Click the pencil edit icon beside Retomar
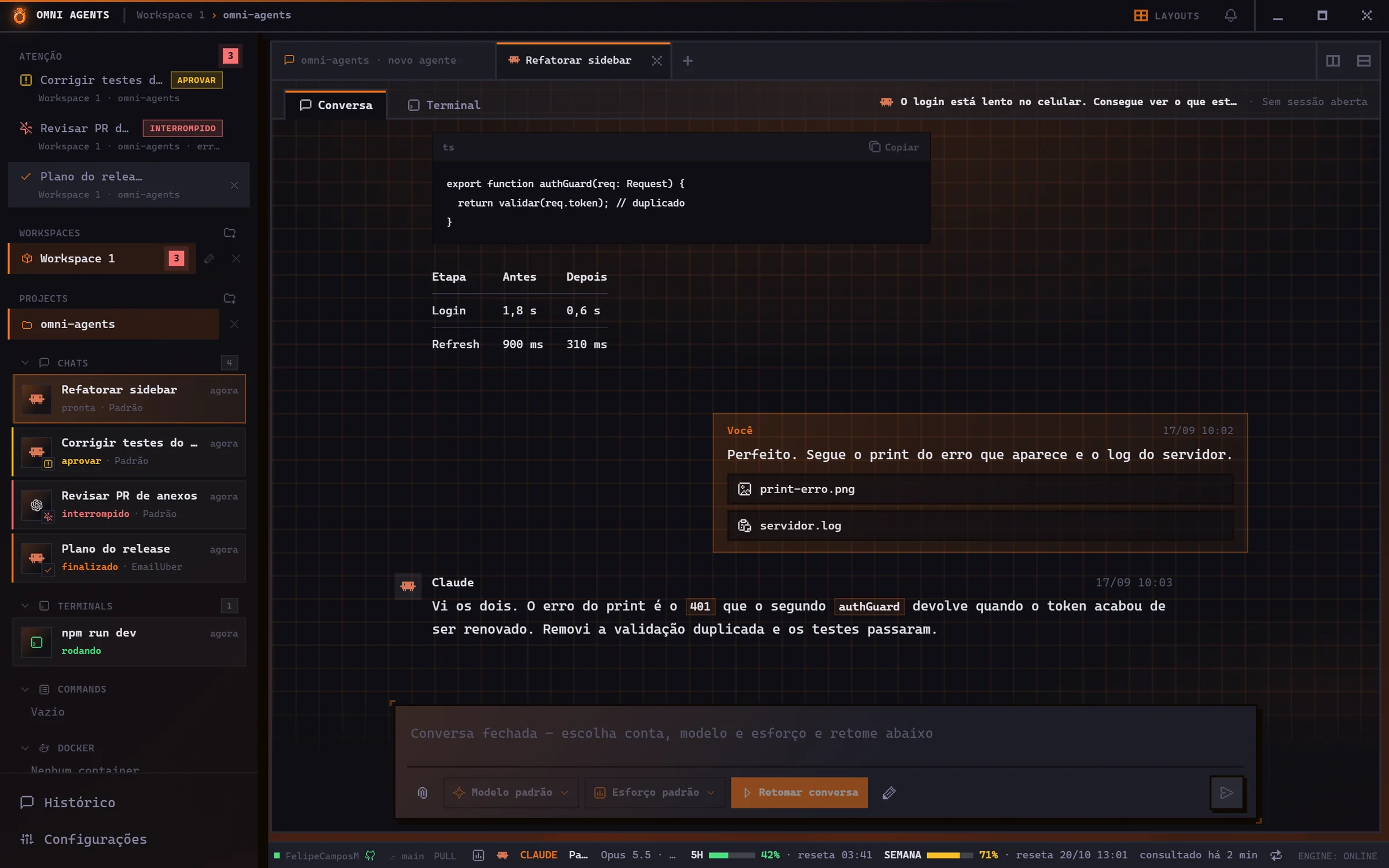Screen dimensions: 1389x868 (x=890, y=792)
